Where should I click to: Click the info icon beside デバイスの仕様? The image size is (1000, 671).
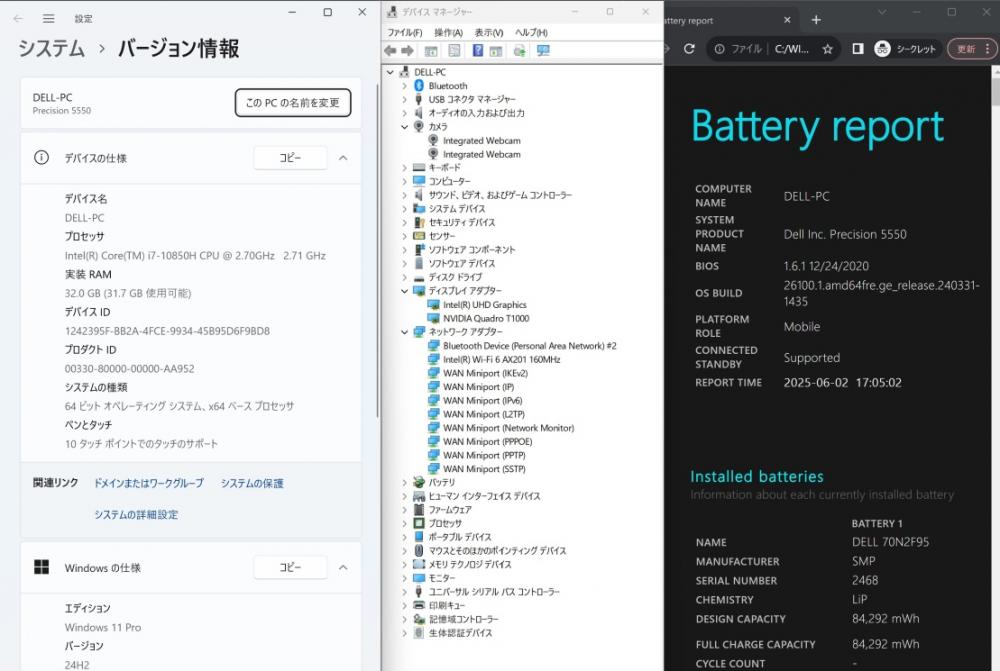pyautogui.click(x=41, y=158)
